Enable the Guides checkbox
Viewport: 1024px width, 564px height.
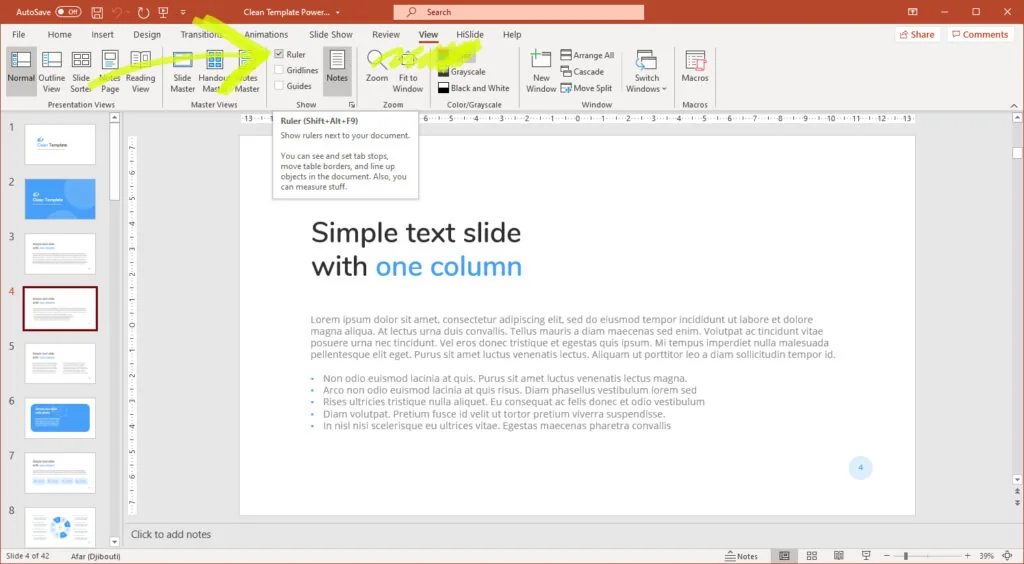[279, 86]
